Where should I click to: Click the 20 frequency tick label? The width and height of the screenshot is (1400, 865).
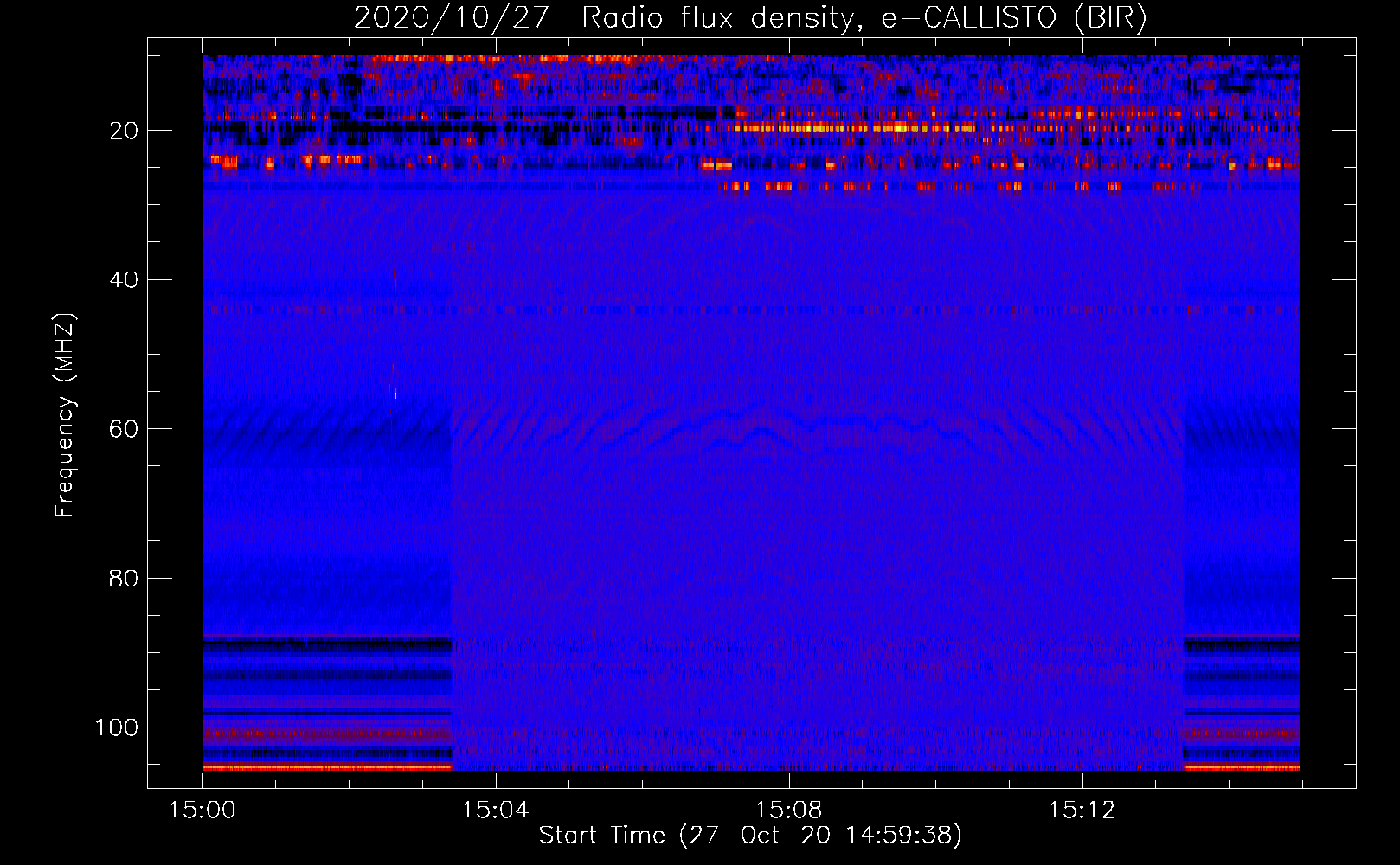point(124,131)
